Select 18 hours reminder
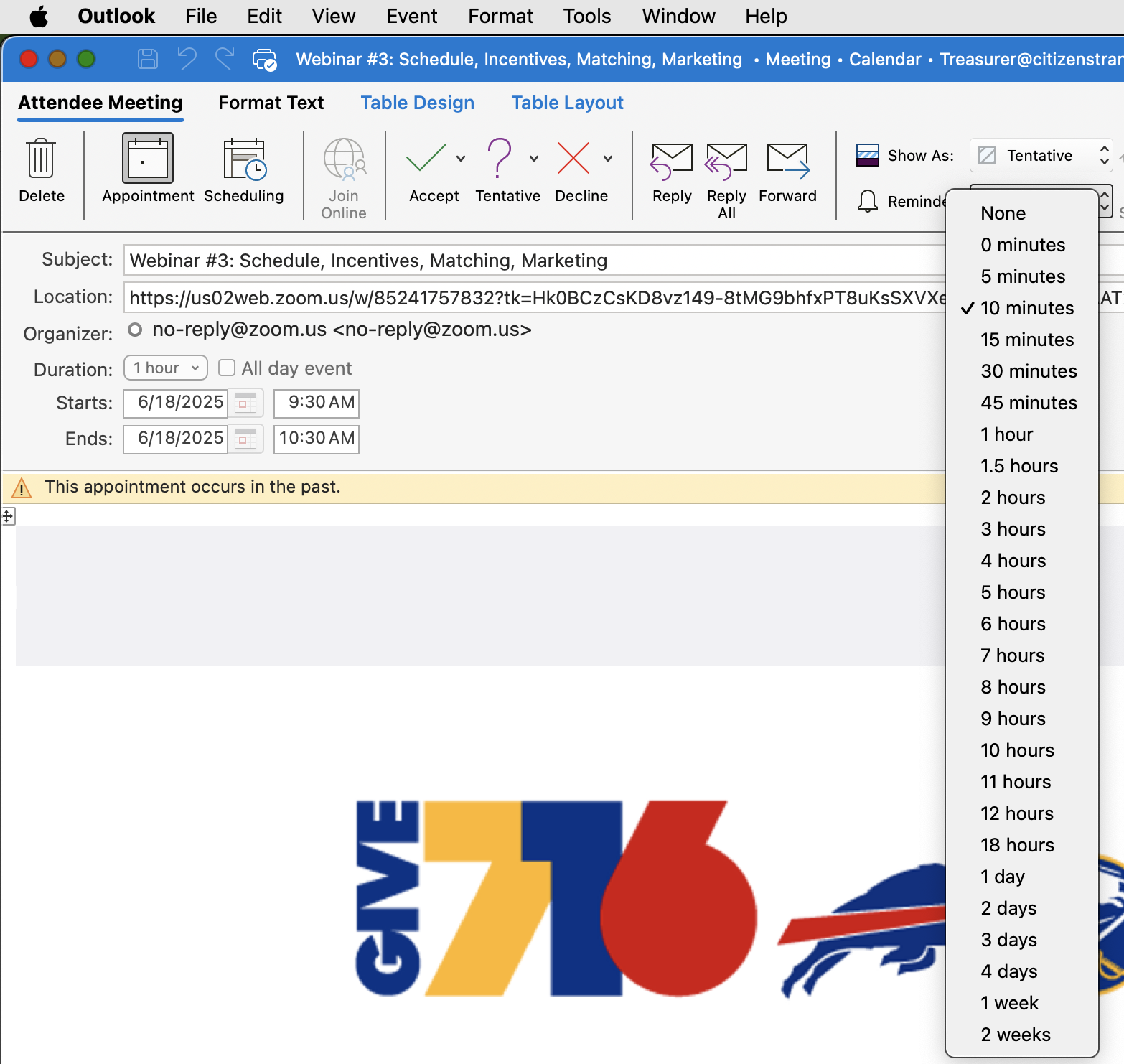 point(1022,845)
